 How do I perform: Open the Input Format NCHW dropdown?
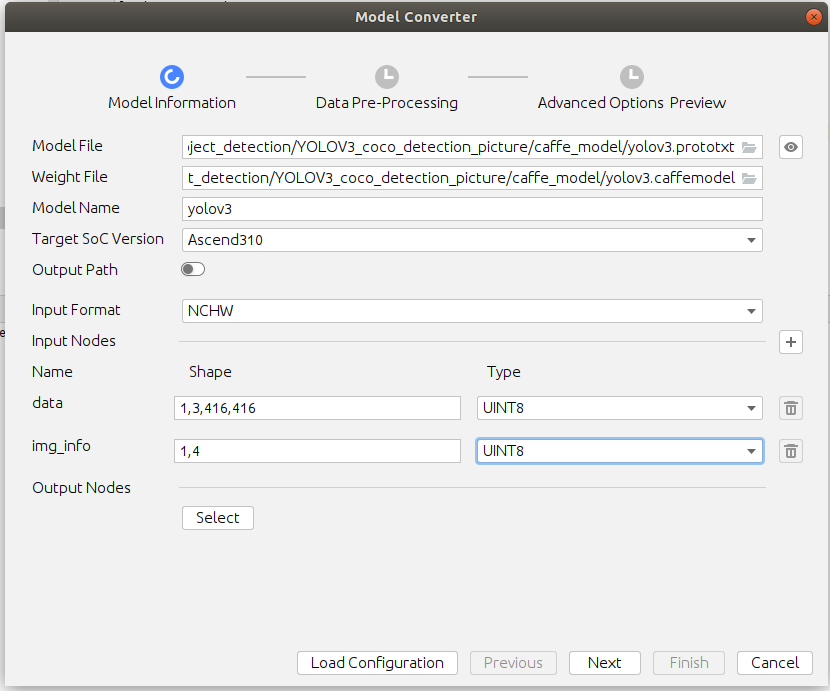[x=473, y=311]
